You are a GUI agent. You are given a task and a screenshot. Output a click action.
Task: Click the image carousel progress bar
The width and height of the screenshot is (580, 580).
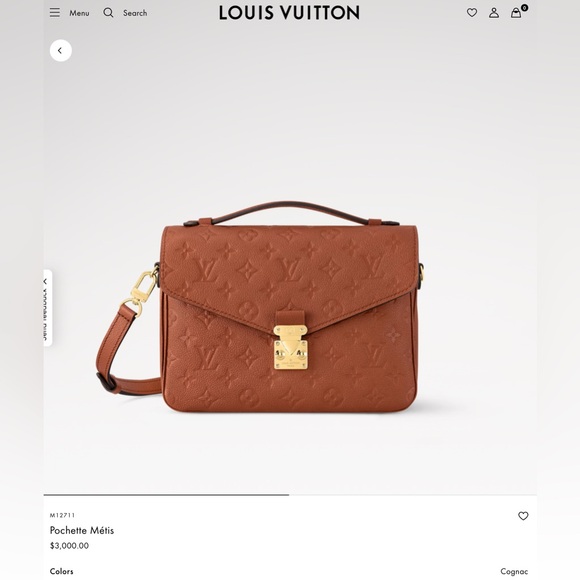pyautogui.click(x=290, y=495)
